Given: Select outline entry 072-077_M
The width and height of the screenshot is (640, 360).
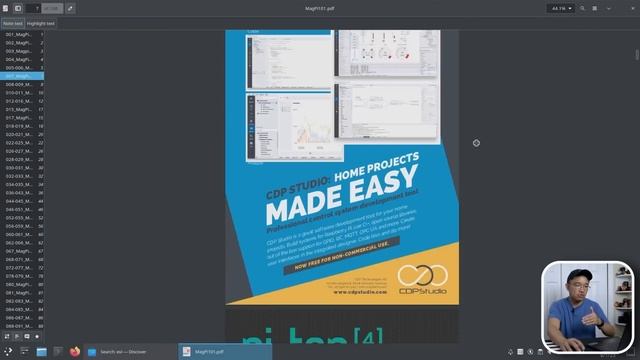Looking at the screenshot, I should click(x=22, y=268).
